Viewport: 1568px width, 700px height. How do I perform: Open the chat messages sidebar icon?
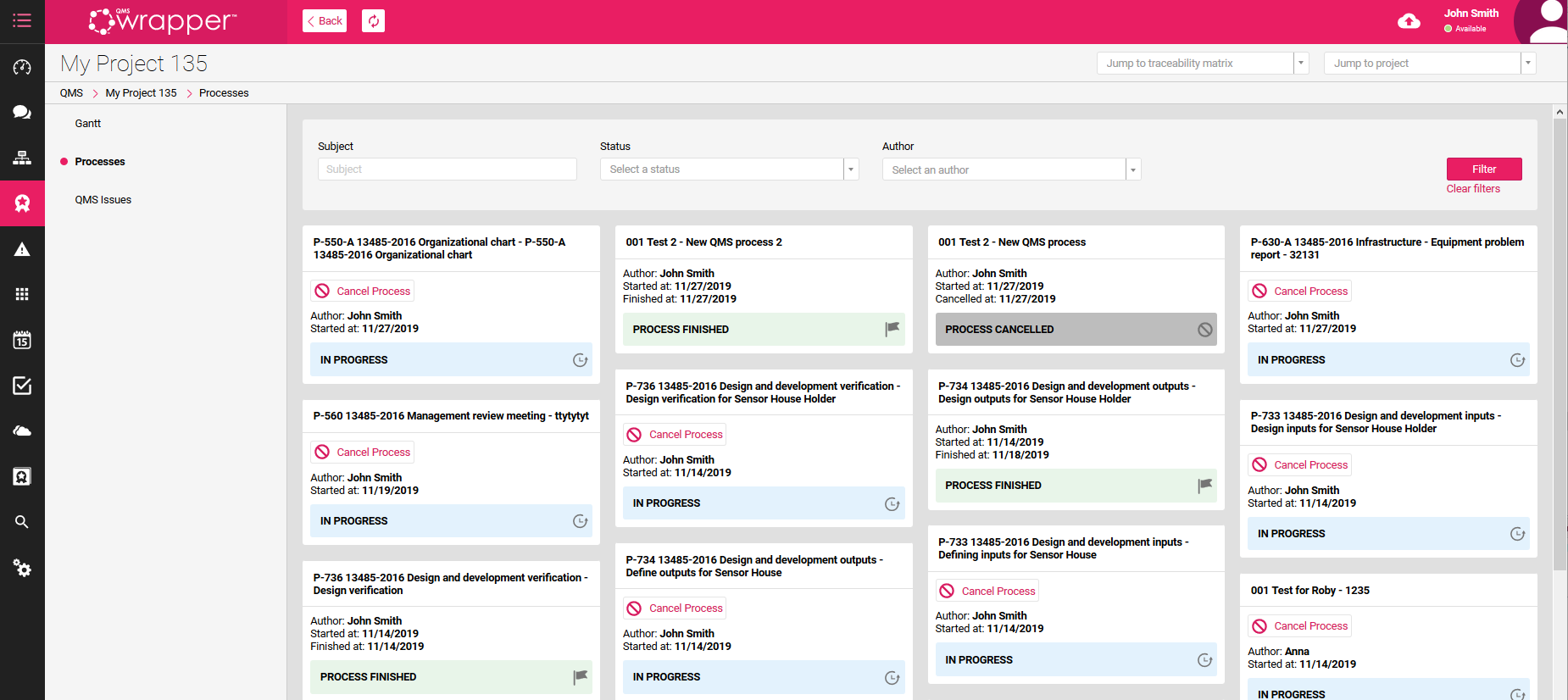click(22, 112)
